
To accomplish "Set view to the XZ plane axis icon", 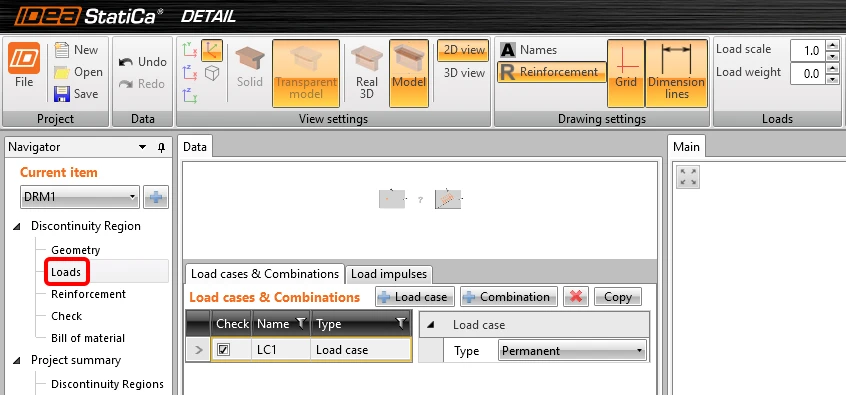I will (x=190, y=72).
